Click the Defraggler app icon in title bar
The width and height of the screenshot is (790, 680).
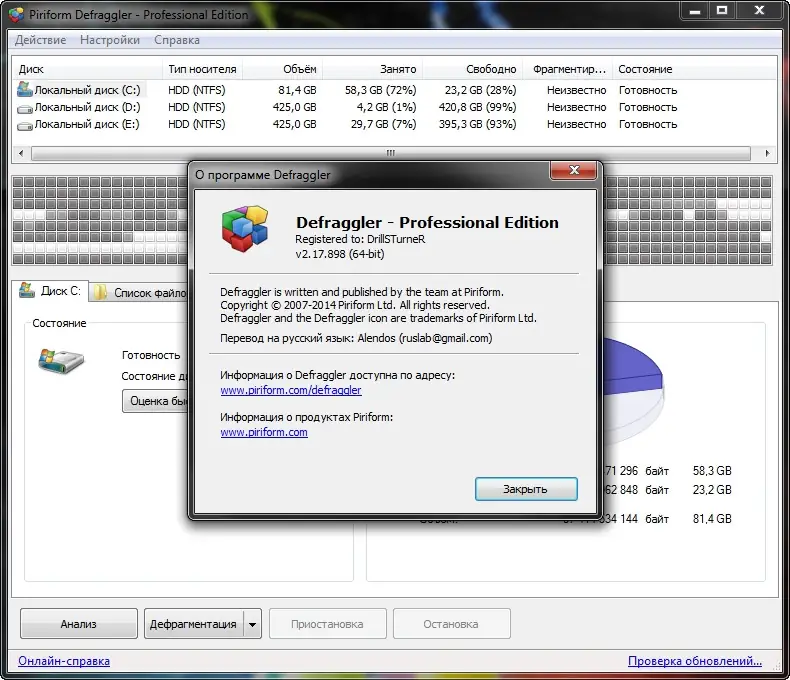(16, 15)
